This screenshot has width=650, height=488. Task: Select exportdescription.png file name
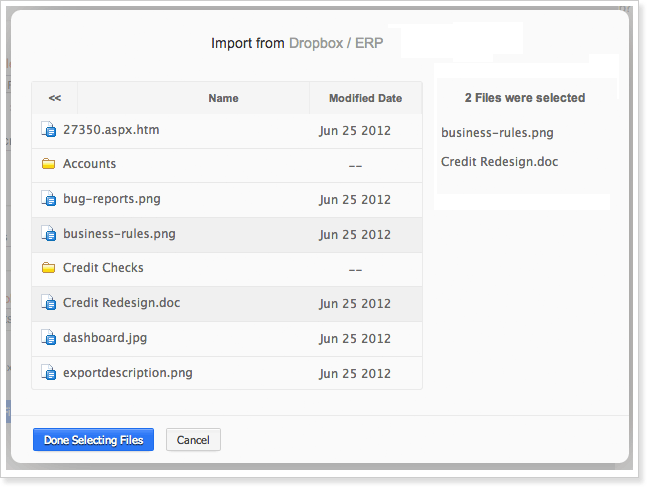[x=128, y=373]
